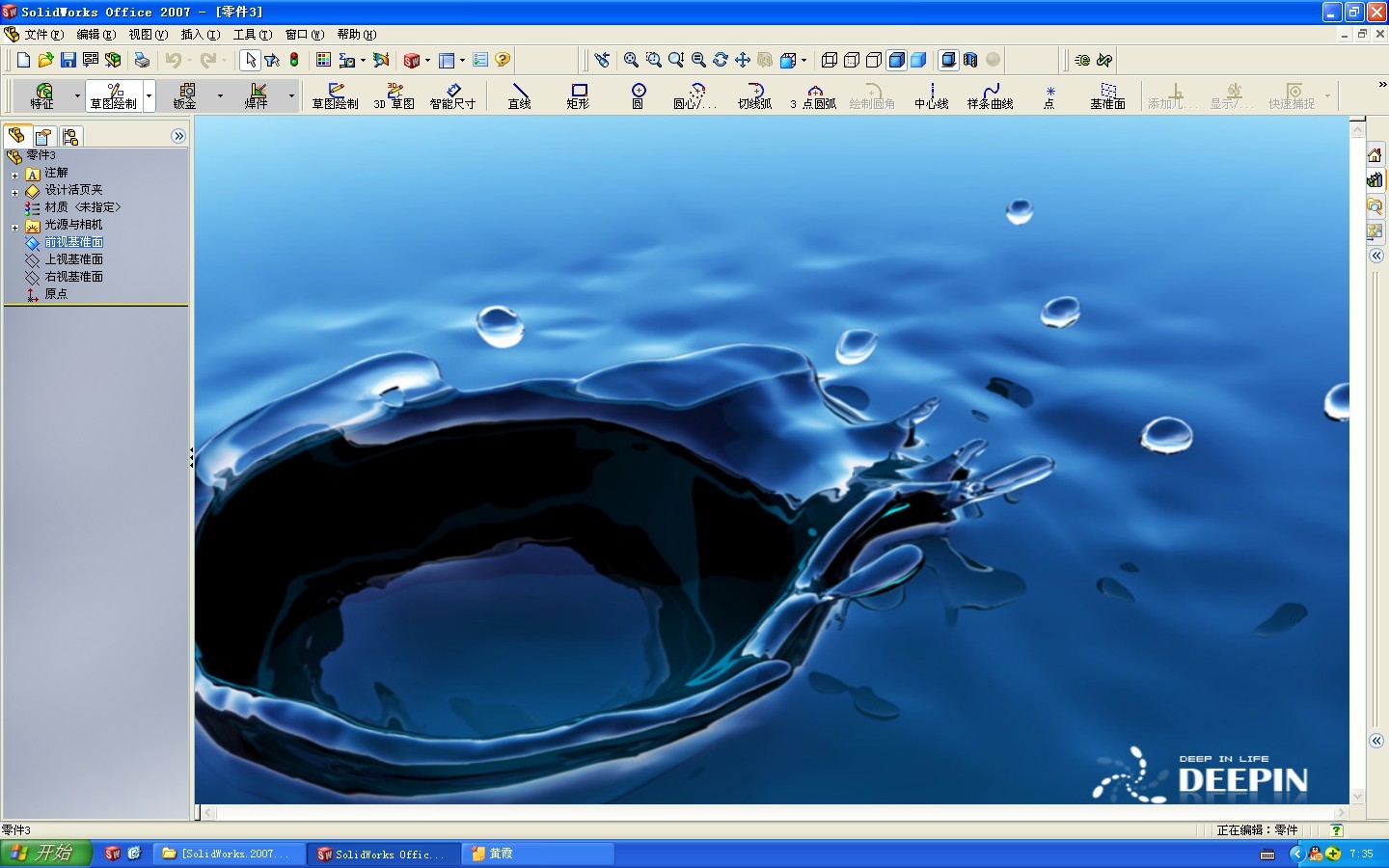
Task: Click the Open file folder icon
Action: pos(45,60)
